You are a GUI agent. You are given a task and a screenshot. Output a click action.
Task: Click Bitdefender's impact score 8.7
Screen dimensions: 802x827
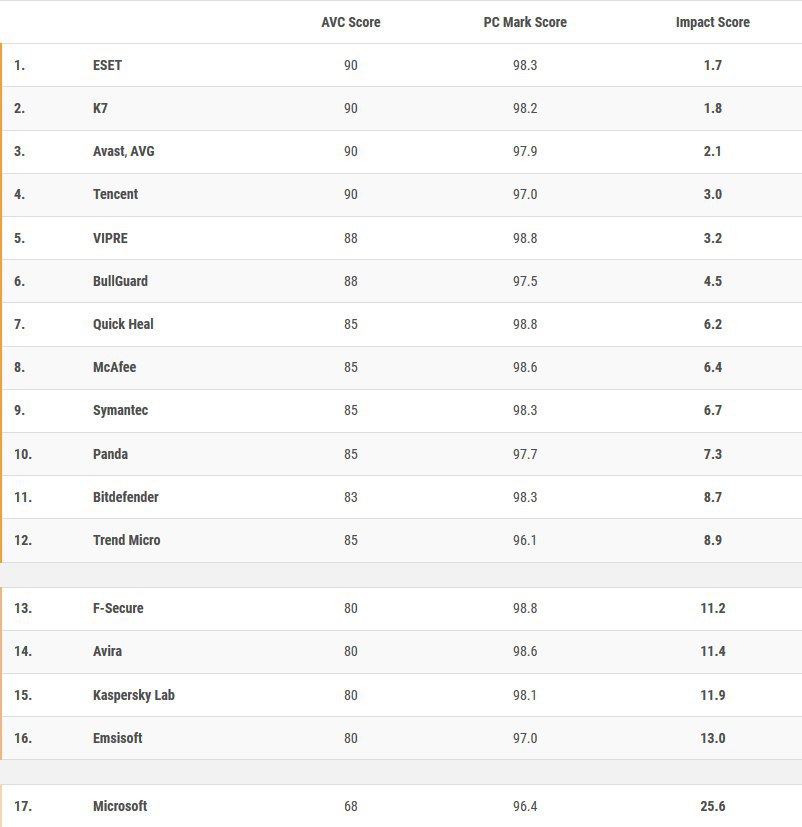712,497
